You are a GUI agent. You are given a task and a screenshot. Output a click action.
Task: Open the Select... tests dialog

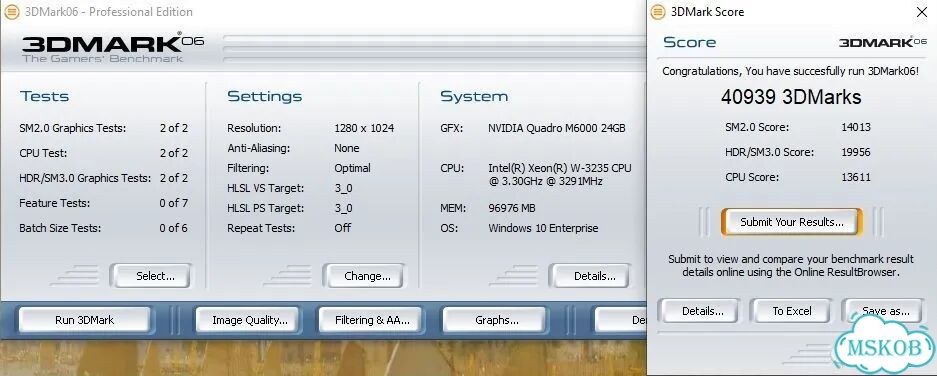[x=151, y=276]
